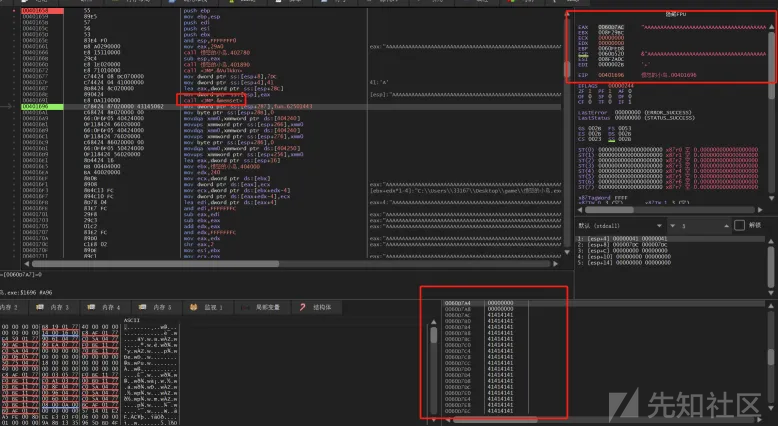Click the LastError ERROR_SUCCESS line

[636, 113]
